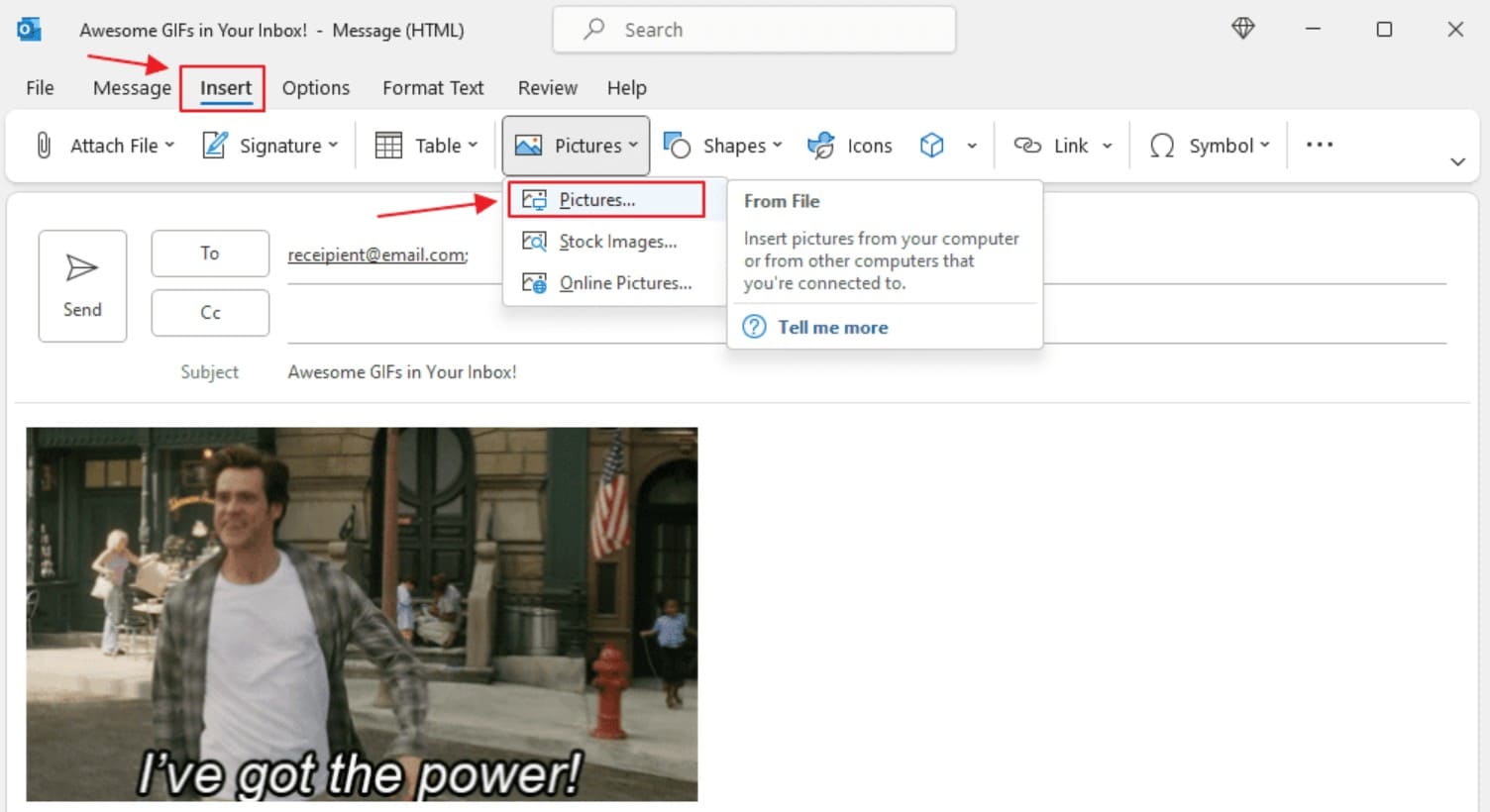Select the Signature icon
Screen dimensions: 1490x812
(212, 145)
